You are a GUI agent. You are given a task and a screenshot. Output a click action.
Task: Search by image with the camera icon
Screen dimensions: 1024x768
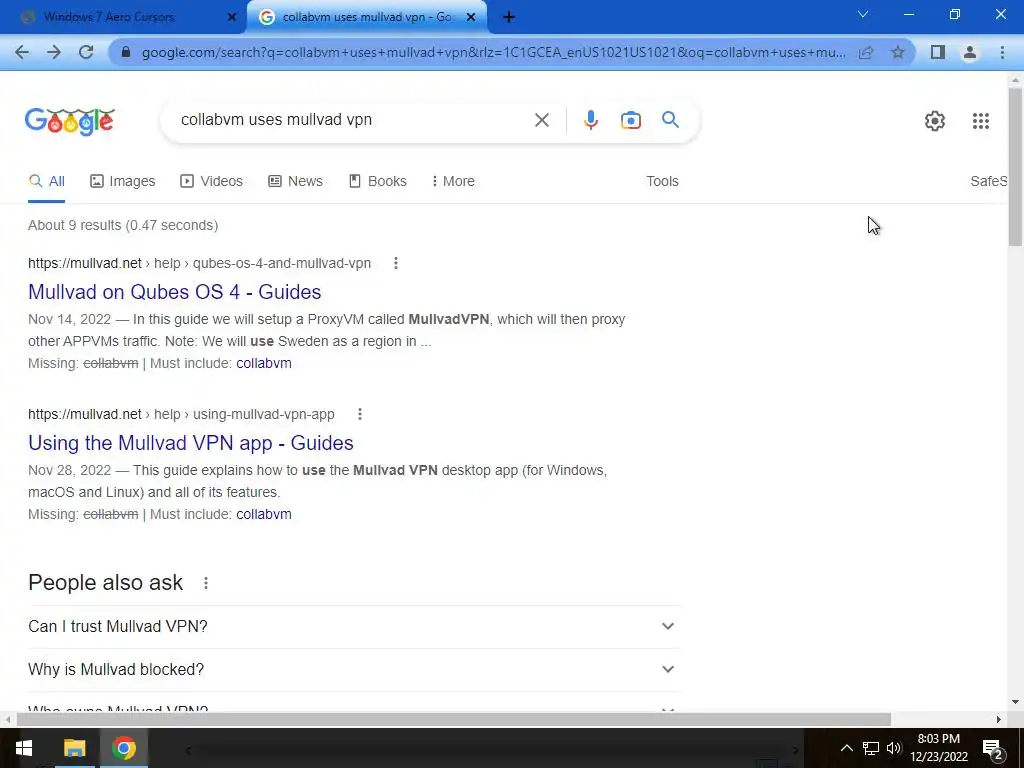[630, 120]
